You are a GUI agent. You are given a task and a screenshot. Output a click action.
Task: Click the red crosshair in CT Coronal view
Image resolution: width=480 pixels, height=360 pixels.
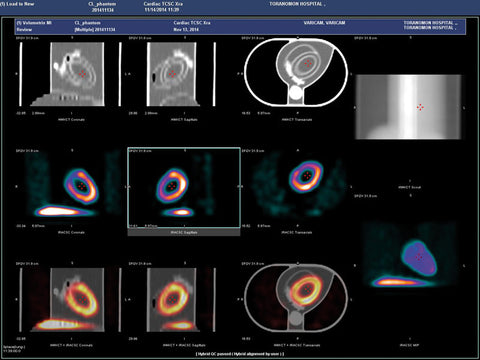click(82, 74)
